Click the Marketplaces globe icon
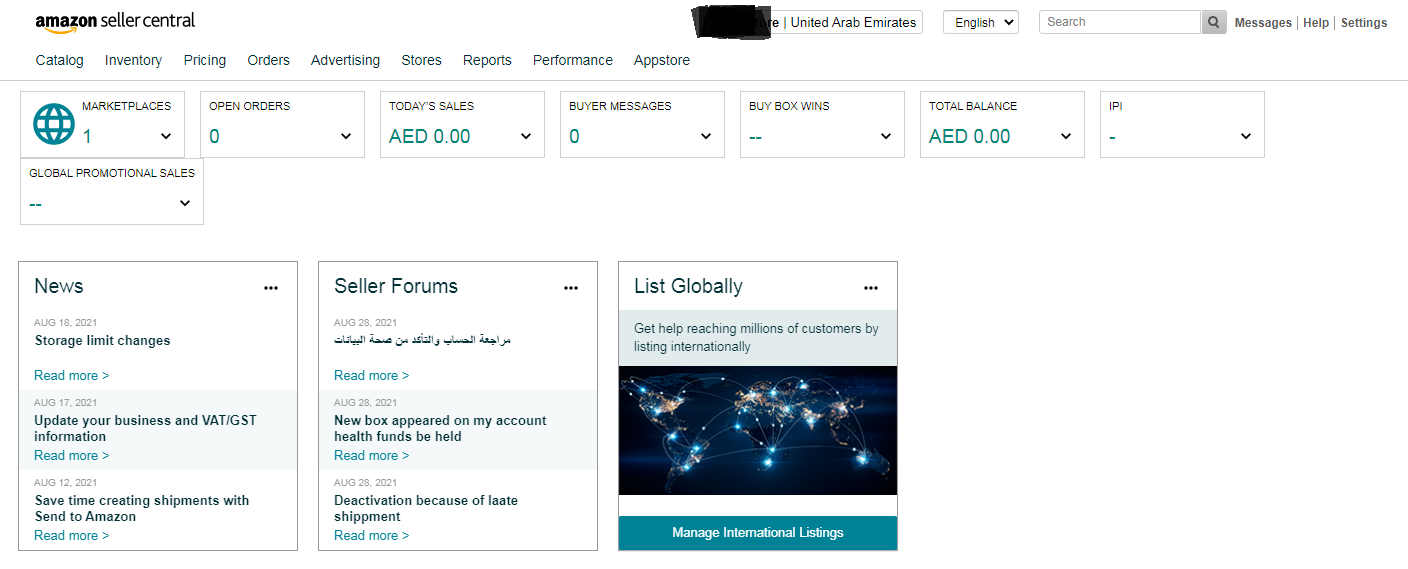Viewport: 1408px width, 569px height. click(x=54, y=124)
